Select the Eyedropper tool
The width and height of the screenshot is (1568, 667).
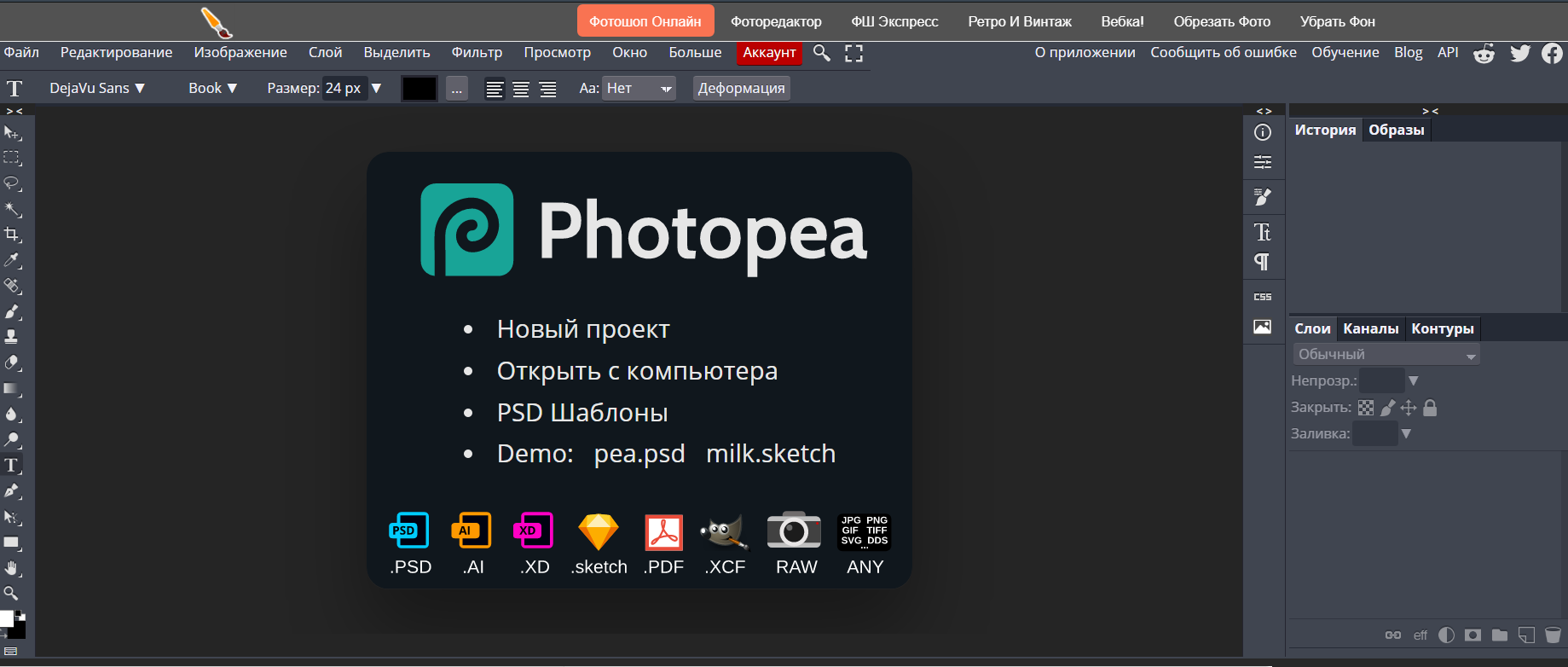[x=12, y=260]
